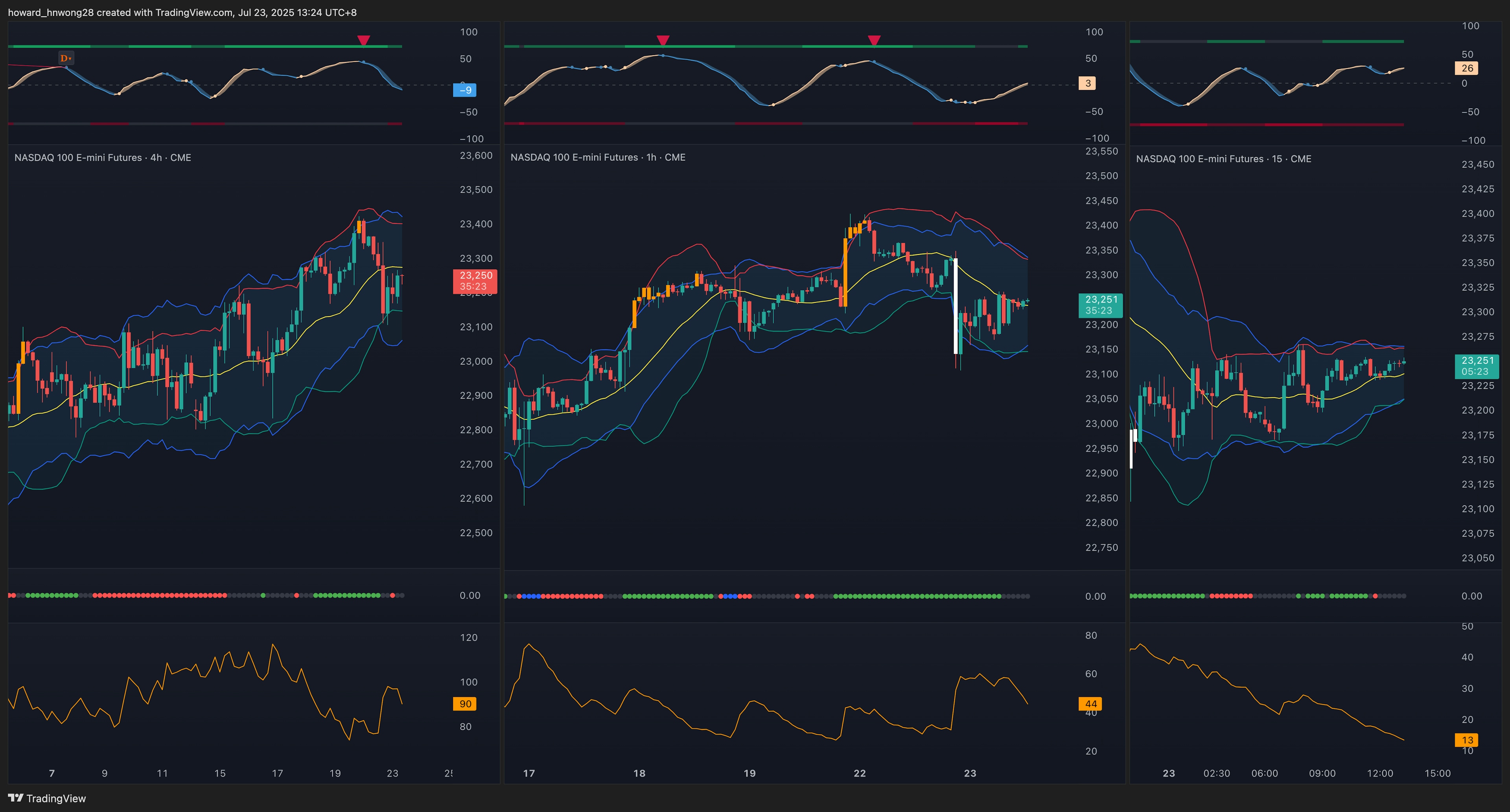This screenshot has height=812, width=1510.
Task: Click the 0.00 scale label on 4h dot indicator
Action: (x=470, y=595)
